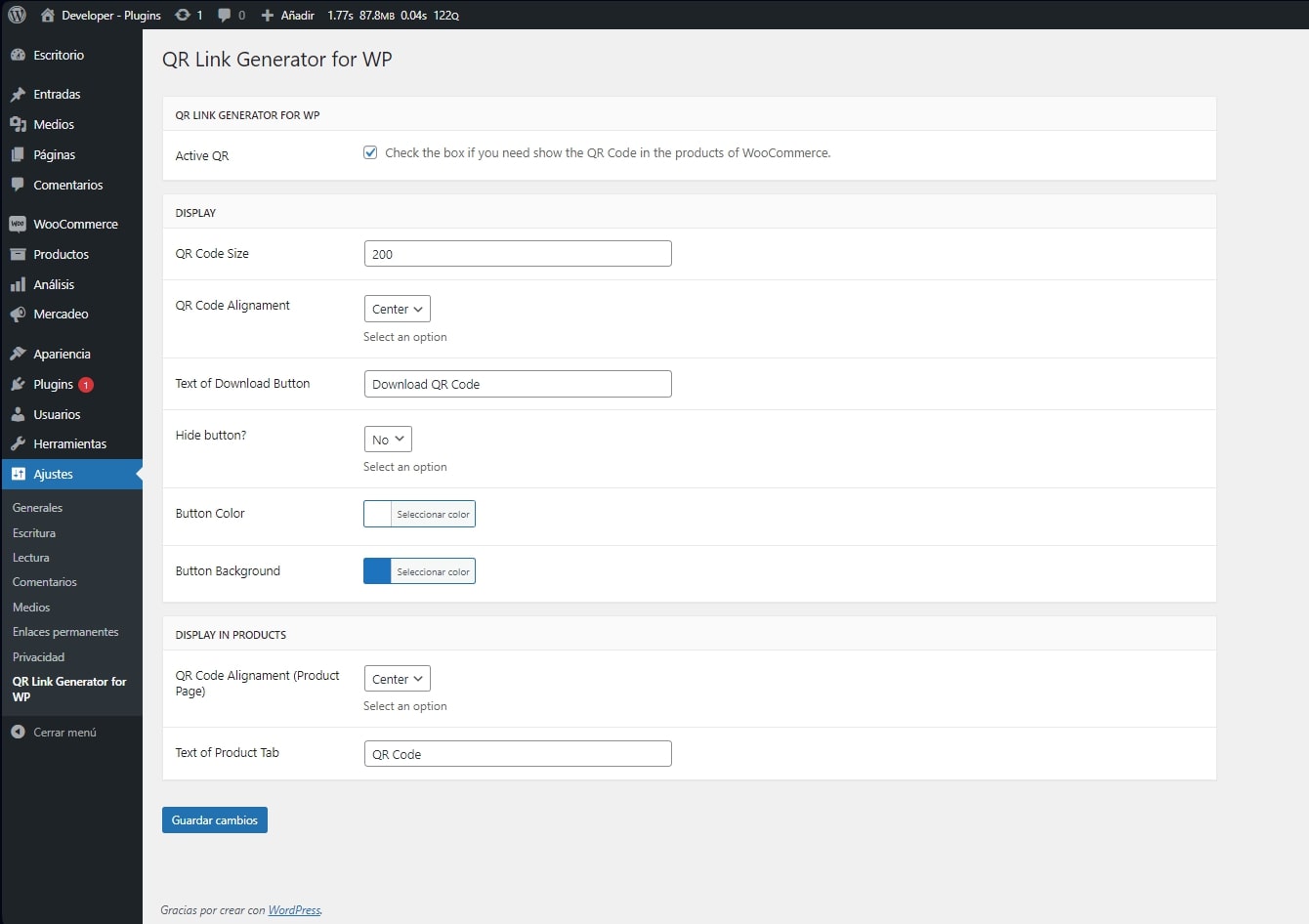Click Developer - Plugins site name link

111,16
